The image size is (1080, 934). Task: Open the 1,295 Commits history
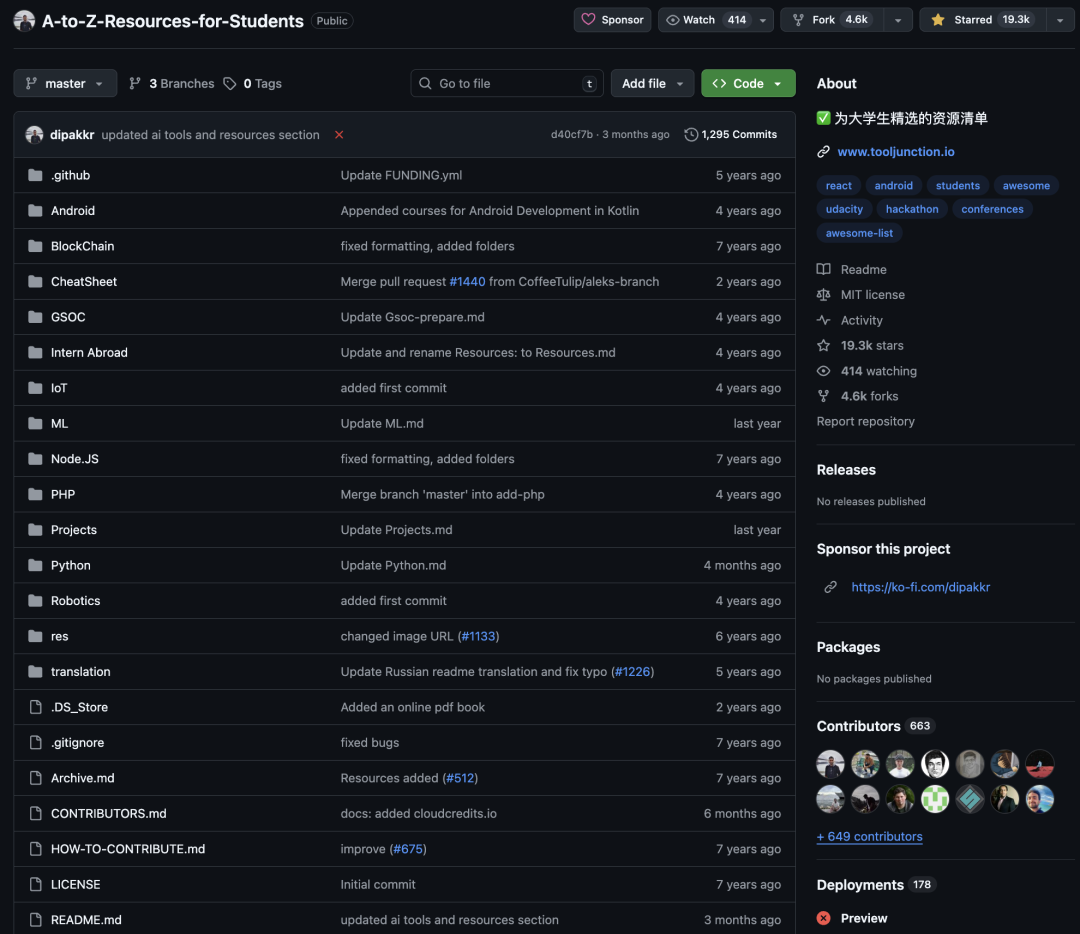pos(730,134)
